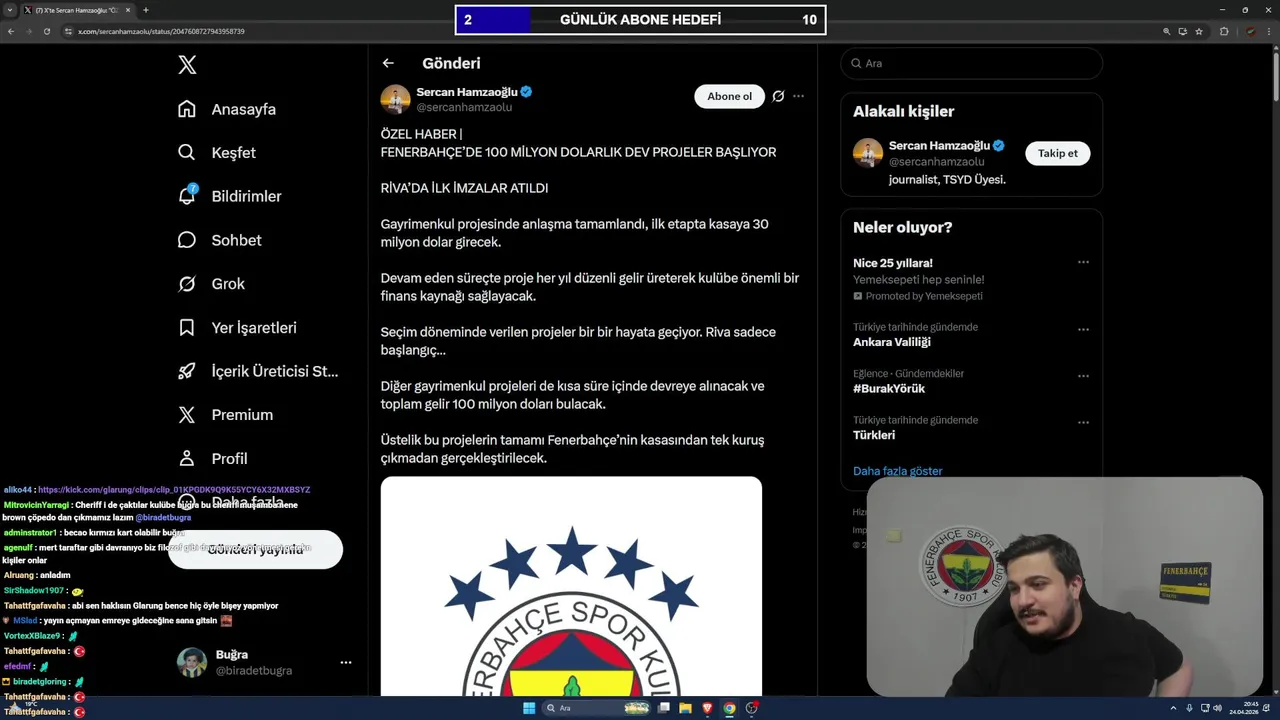Open Grok from the sidebar
Image resolution: width=1280 pixels, height=720 pixels.
point(211,284)
